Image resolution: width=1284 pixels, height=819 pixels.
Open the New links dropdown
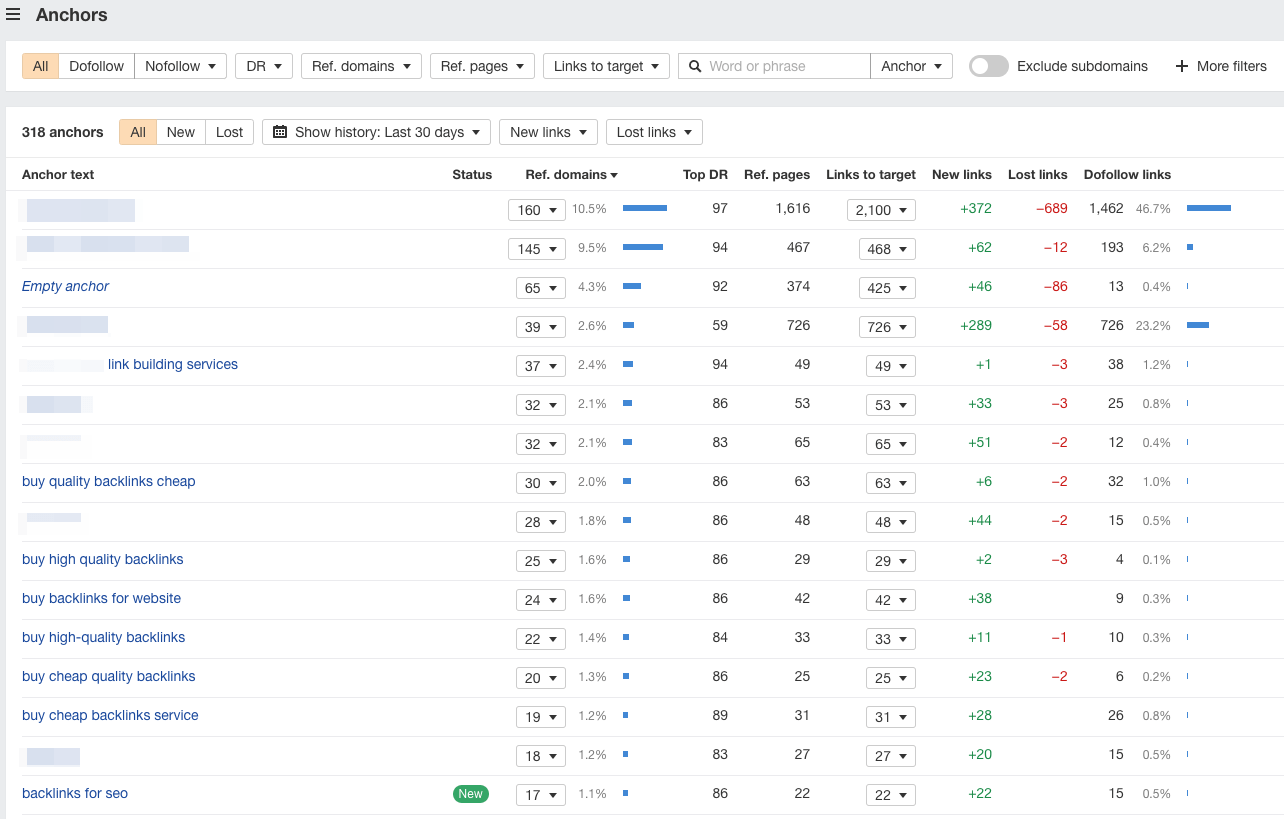coord(548,132)
